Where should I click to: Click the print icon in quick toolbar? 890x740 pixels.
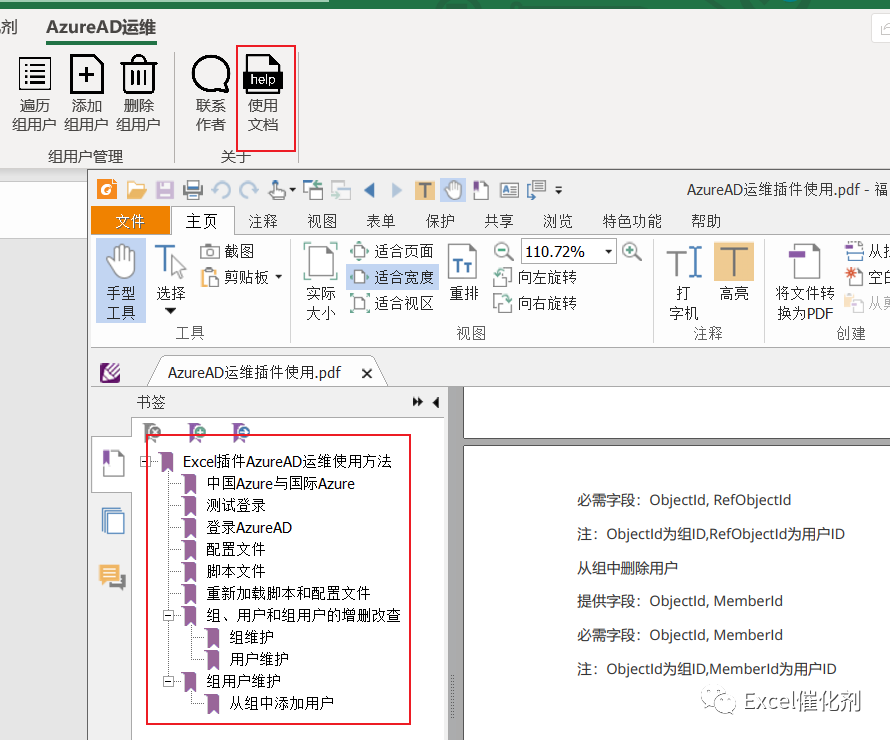[x=193, y=190]
